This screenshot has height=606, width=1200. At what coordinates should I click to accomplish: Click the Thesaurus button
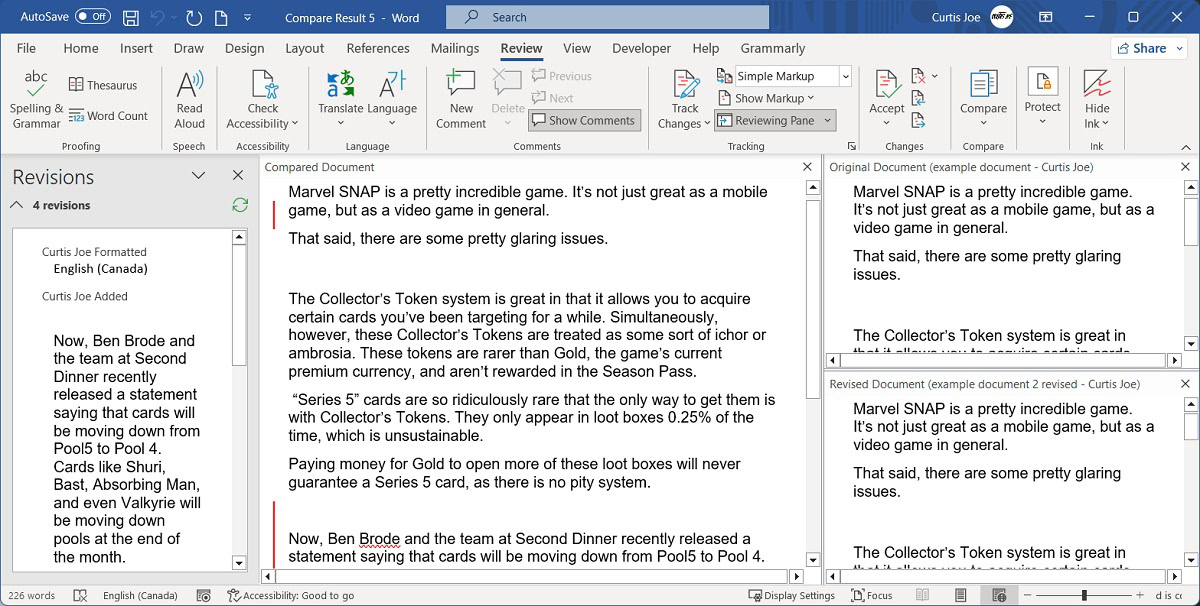coord(102,85)
